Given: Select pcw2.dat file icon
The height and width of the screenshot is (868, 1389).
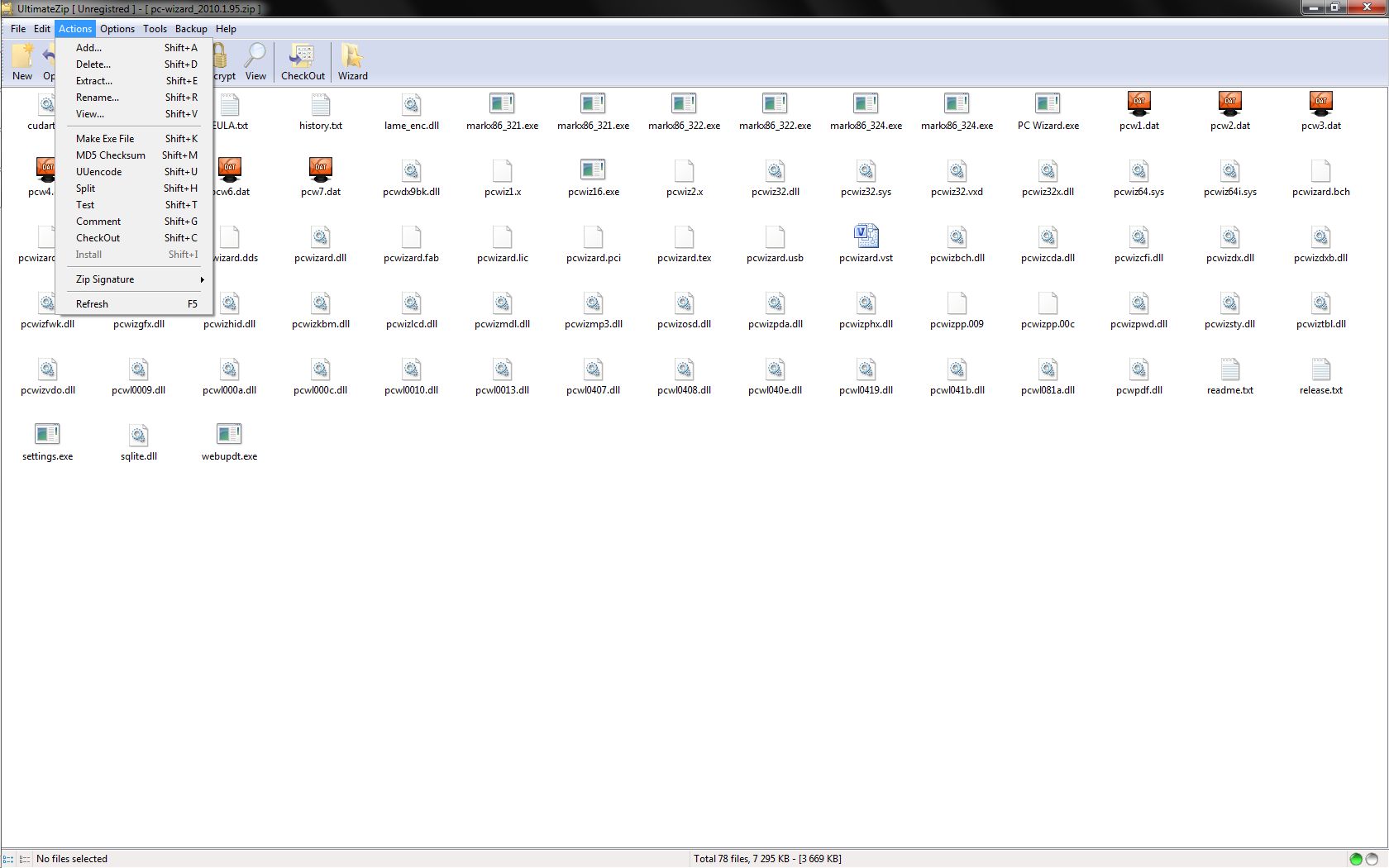Looking at the screenshot, I should click(1230, 103).
